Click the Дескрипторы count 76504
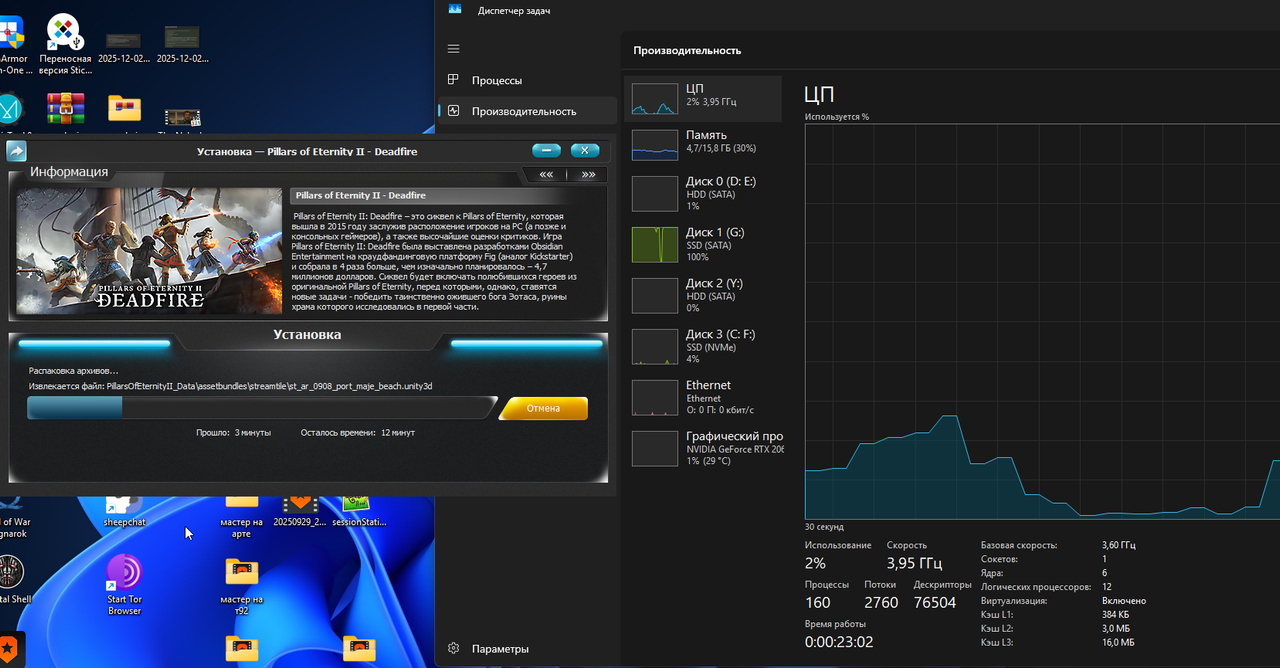This screenshot has width=1280, height=668. tap(935, 603)
